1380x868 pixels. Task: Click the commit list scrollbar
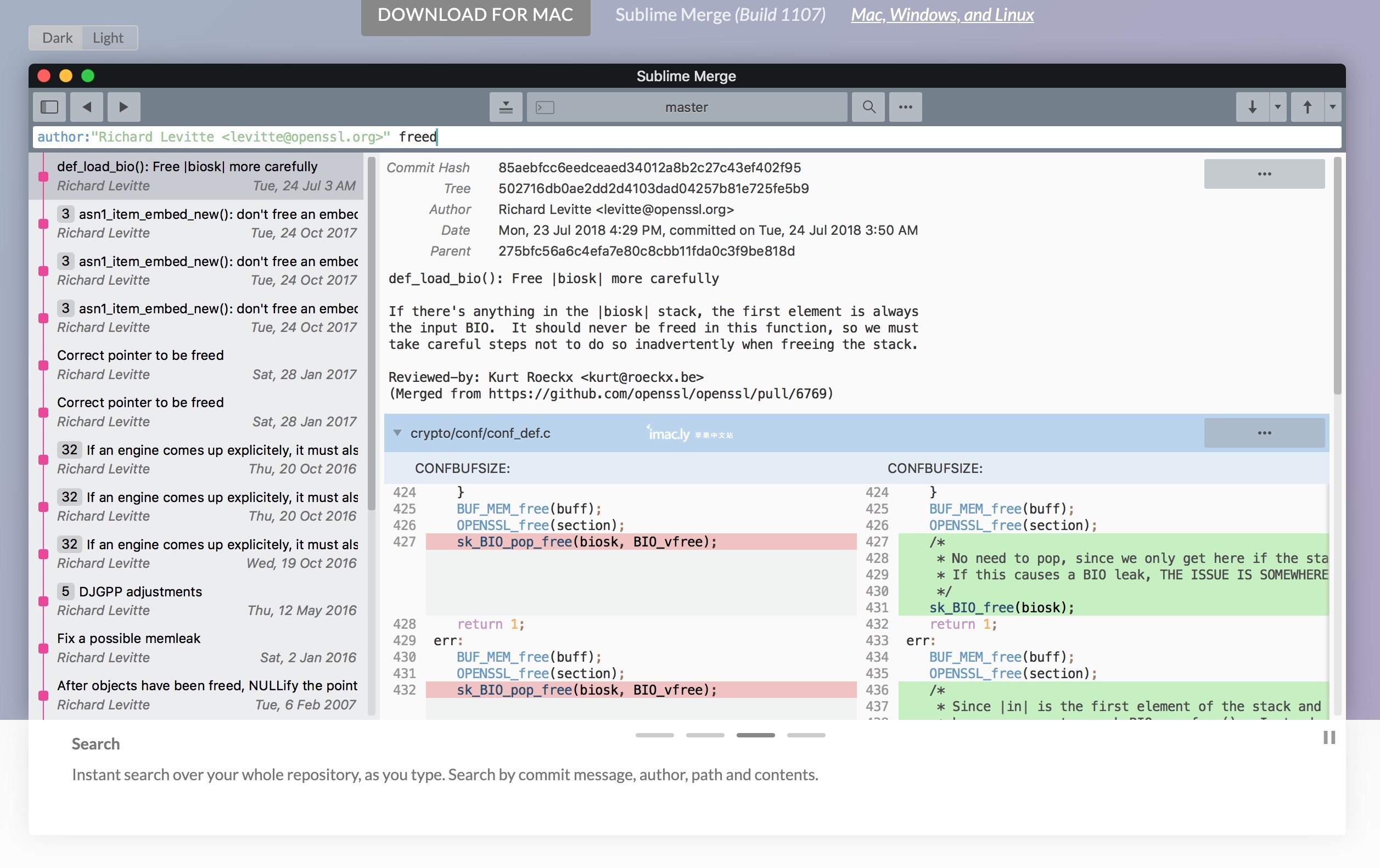click(x=371, y=334)
